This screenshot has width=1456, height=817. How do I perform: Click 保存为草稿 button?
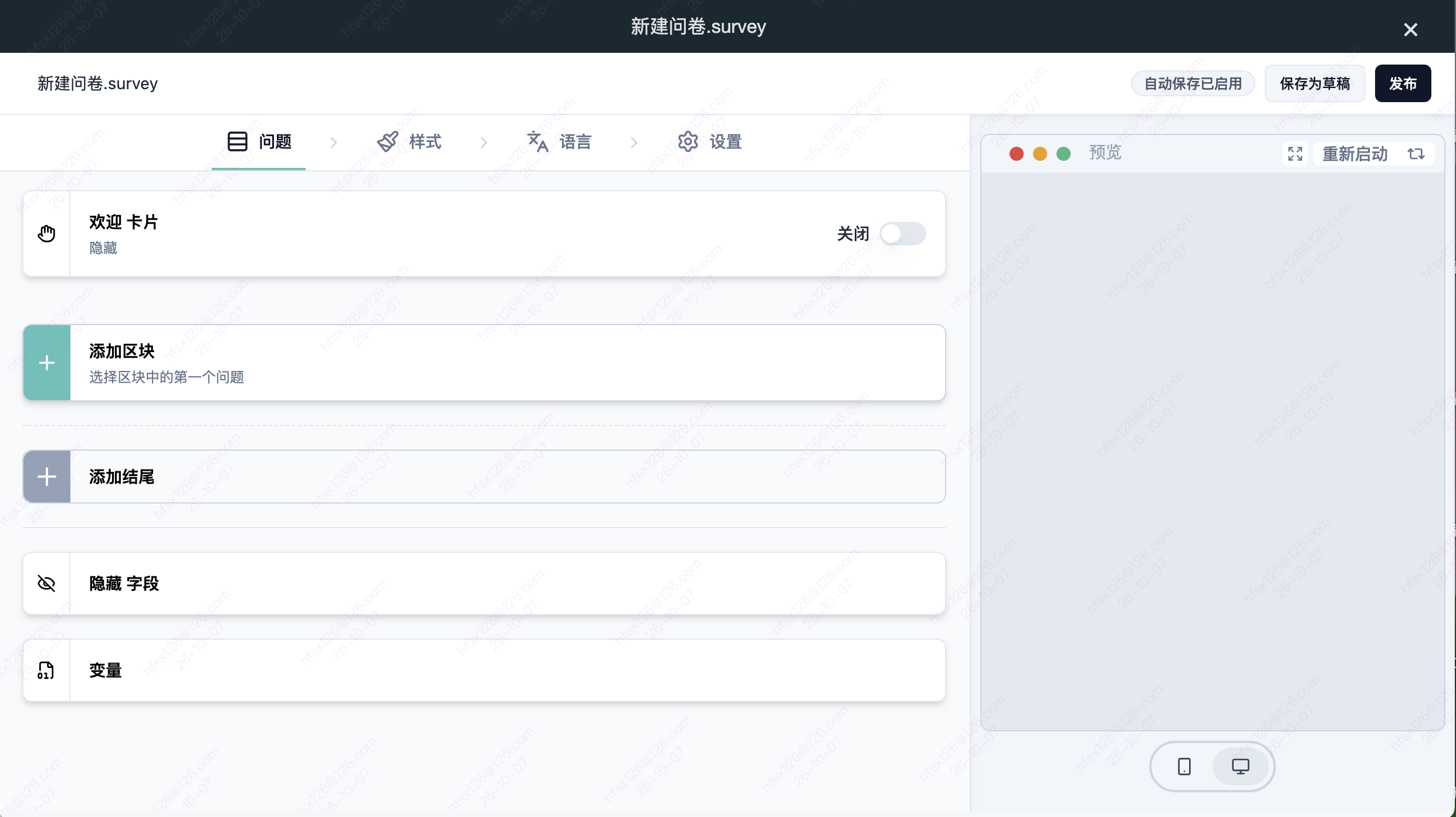pyautogui.click(x=1315, y=83)
